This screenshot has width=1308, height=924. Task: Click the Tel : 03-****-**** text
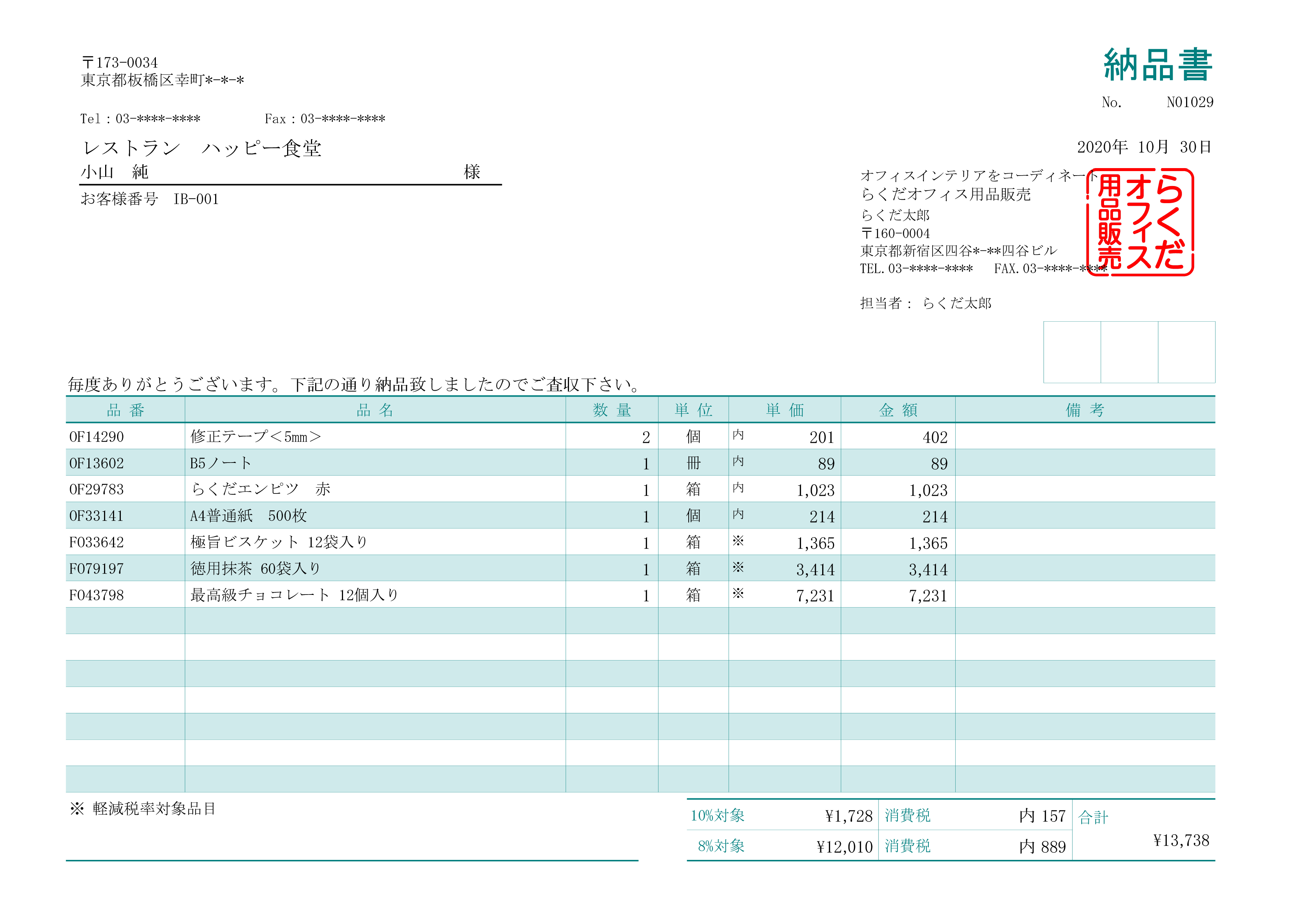coord(140,119)
